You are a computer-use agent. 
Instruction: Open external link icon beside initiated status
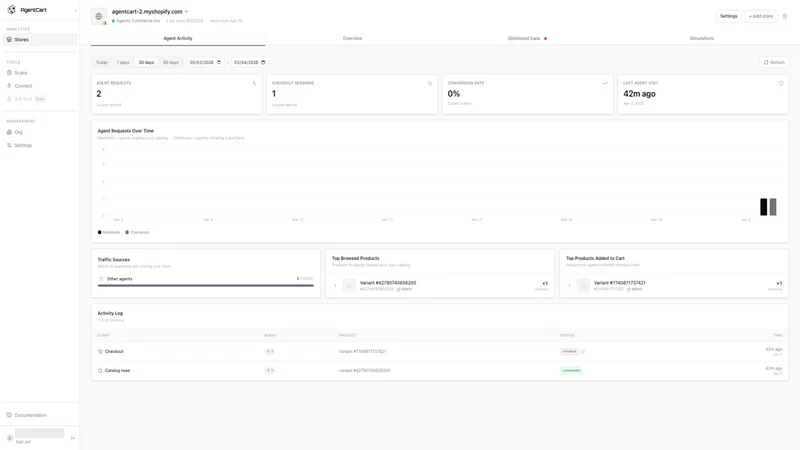click(x=583, y=352)
